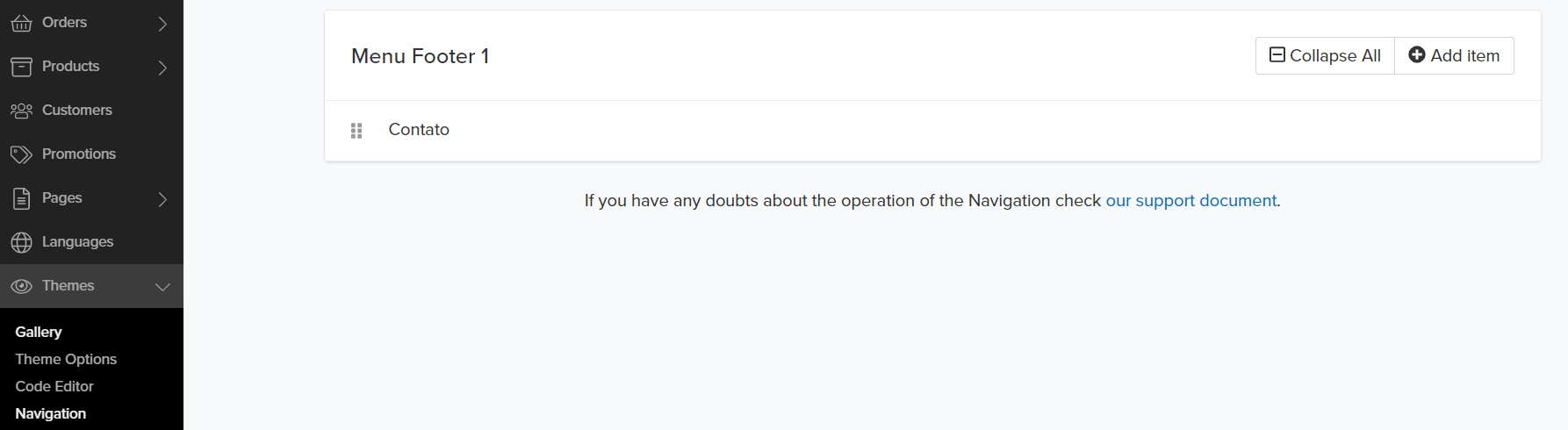This screenshot has width=1568, height=430.
Task: Expand the Pages submenu chevron
Action: tap(162, 199)
